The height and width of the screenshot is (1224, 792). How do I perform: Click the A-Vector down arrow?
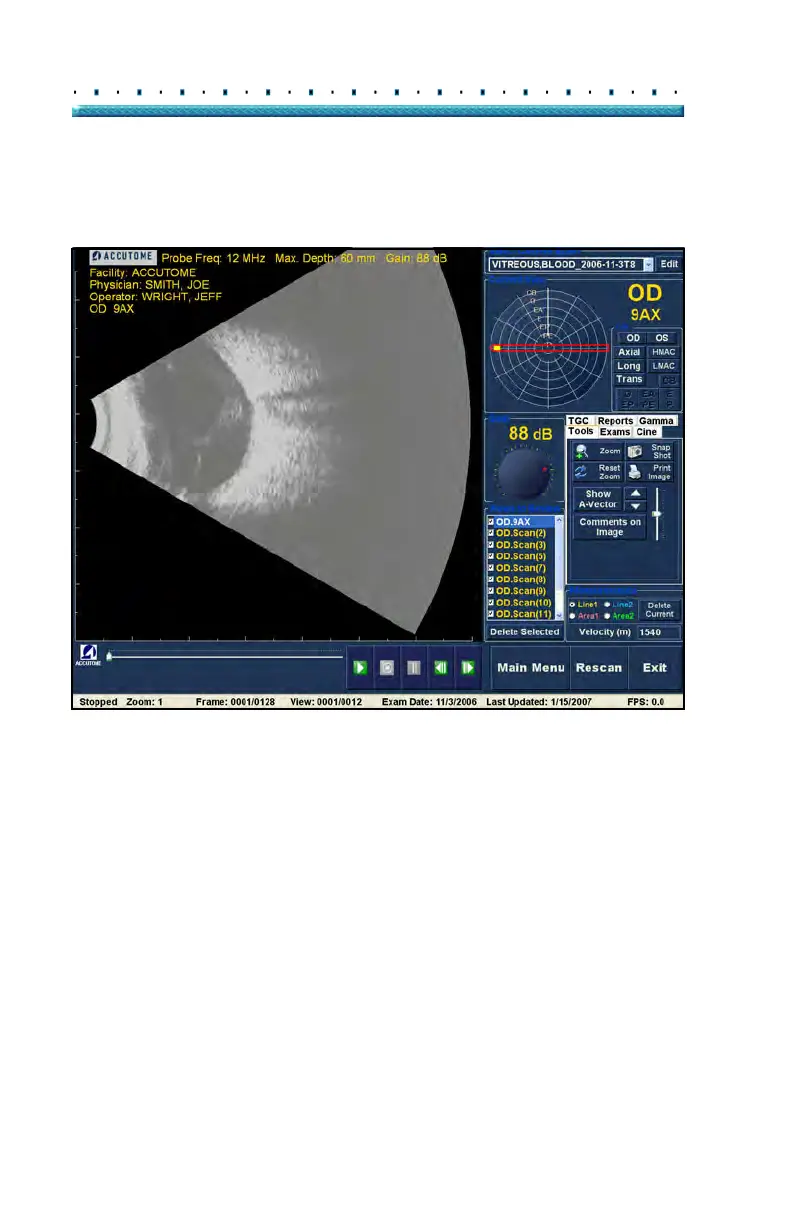(635, 507)
